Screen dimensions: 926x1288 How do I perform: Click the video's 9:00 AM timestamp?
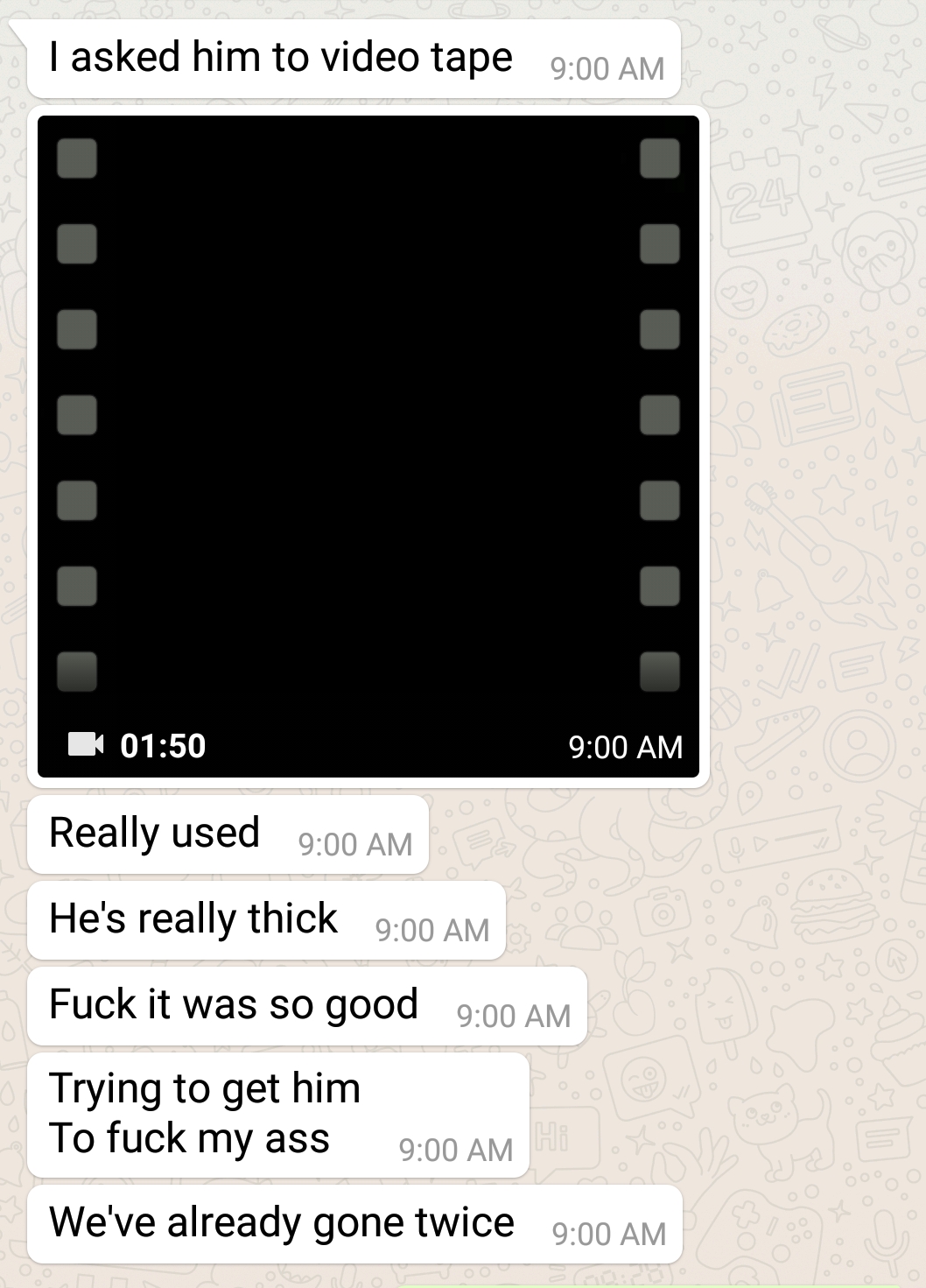(625, 747)
